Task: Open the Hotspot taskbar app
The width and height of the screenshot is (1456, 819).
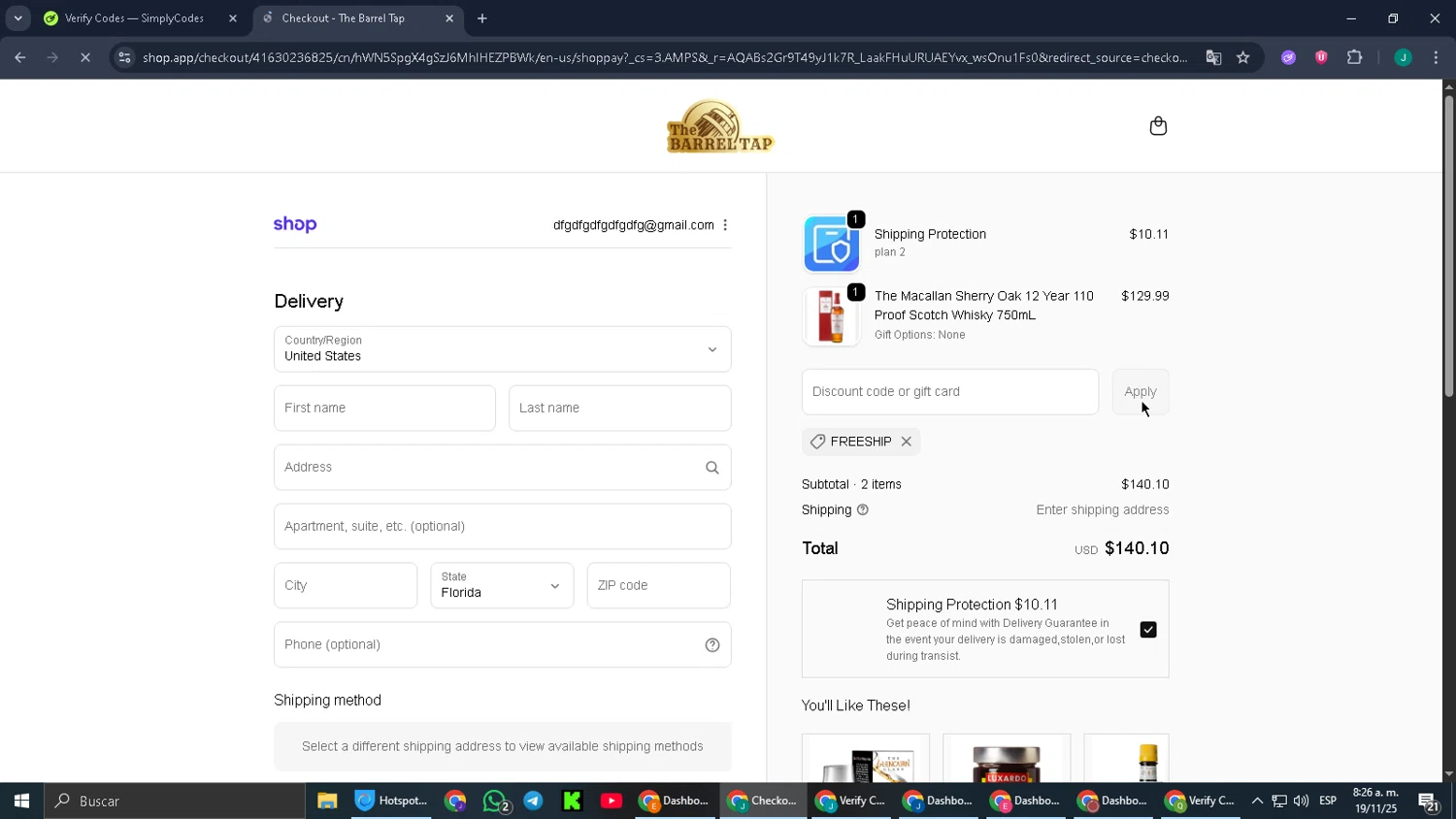Action: click(391, 802)
